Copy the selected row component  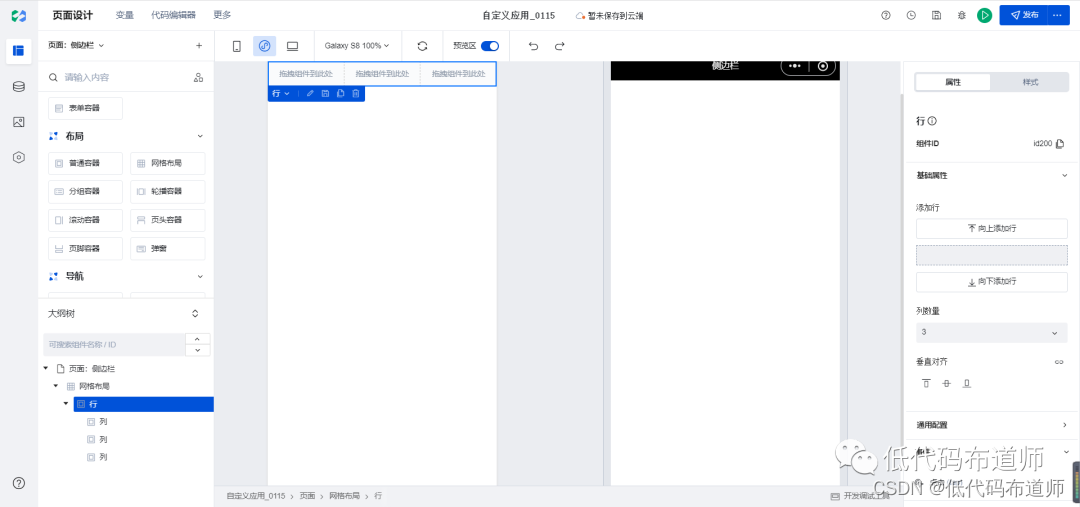(x=340, y=94)
